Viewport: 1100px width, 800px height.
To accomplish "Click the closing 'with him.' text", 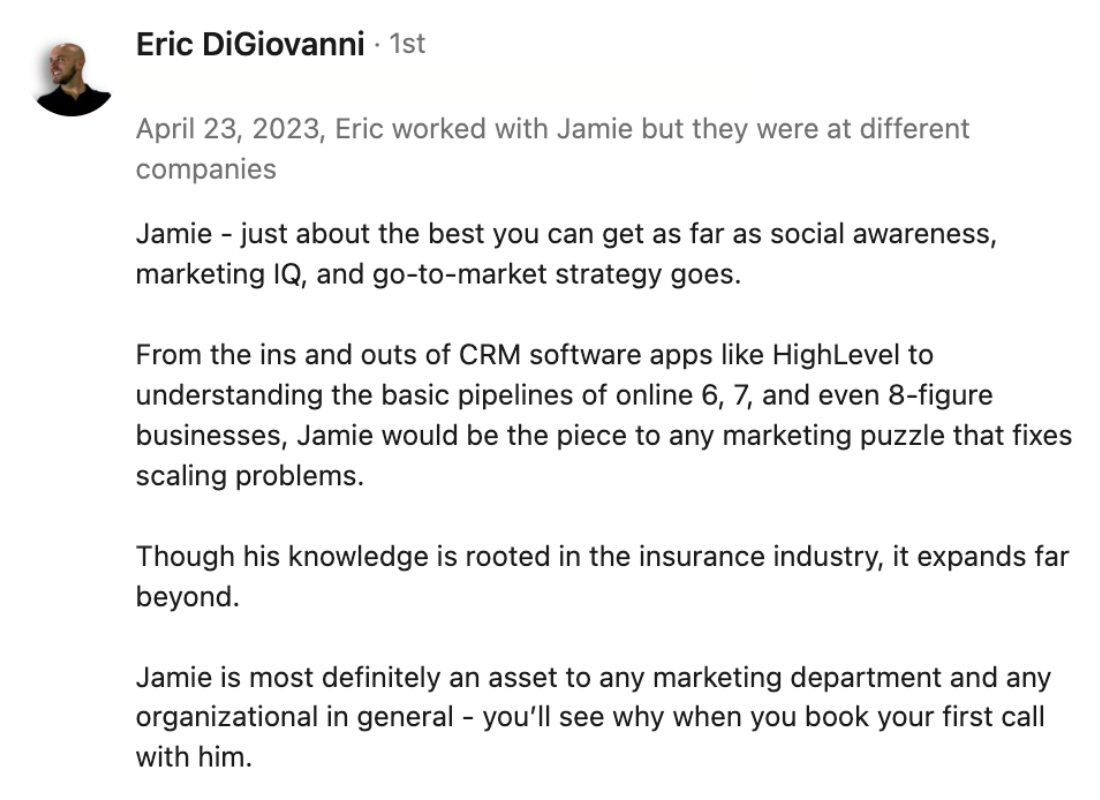I will [x=194, y=758].
